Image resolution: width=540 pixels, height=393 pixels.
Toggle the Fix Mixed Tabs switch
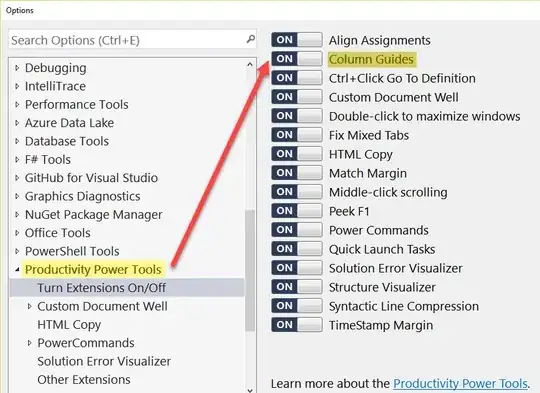tap(297, 135)
